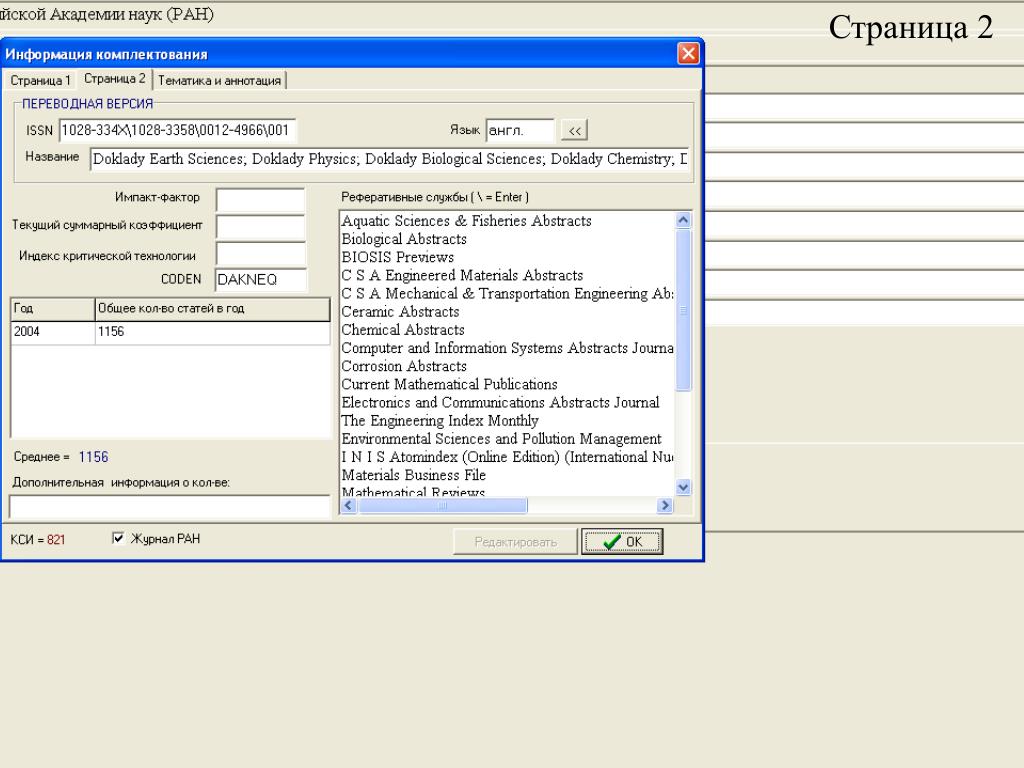Focus the Импакт-фактор input field

261,199
